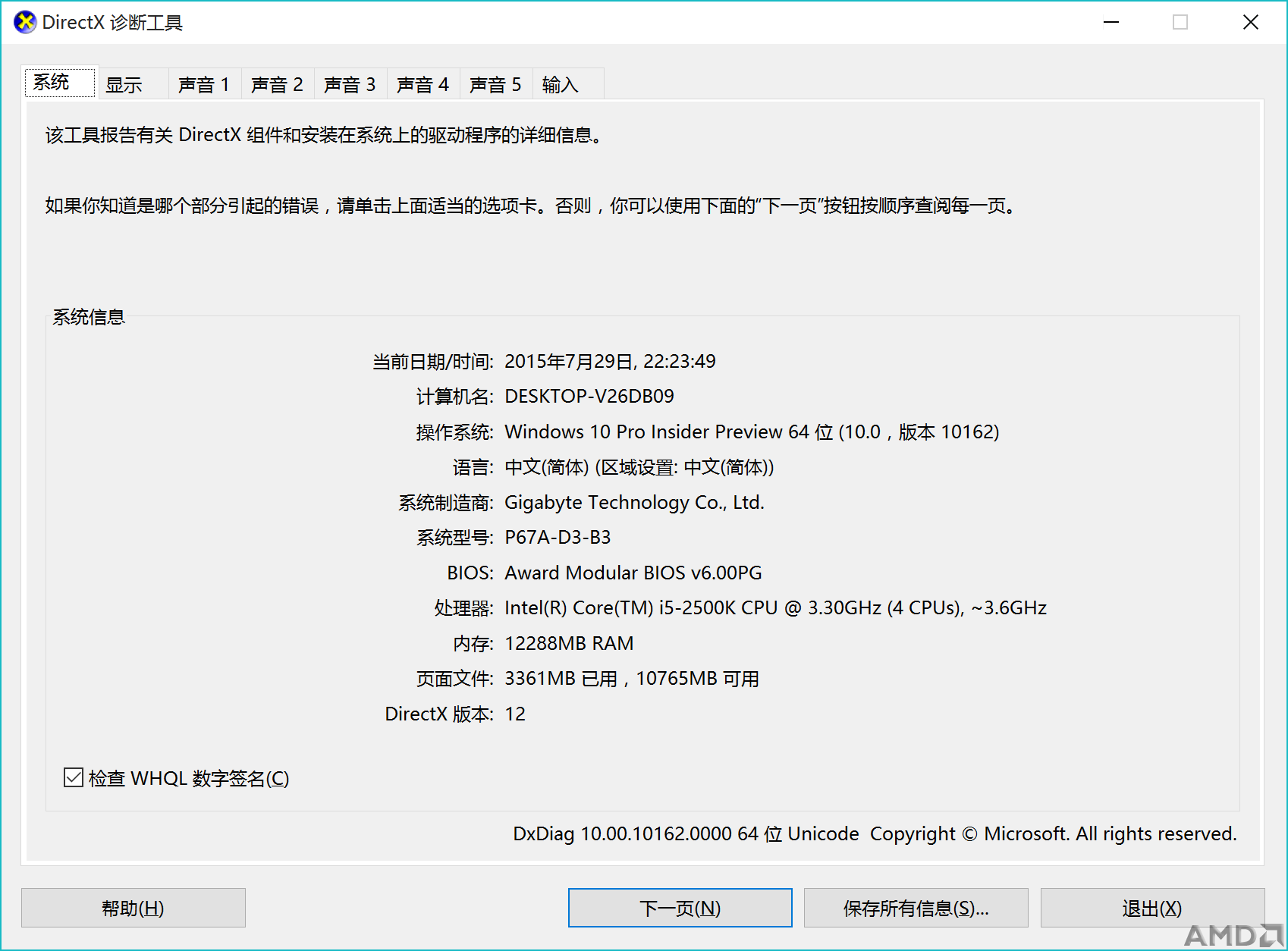1288x951 pixels.
Task: Click the 系统信息 group label
Action: coord(89,317)
